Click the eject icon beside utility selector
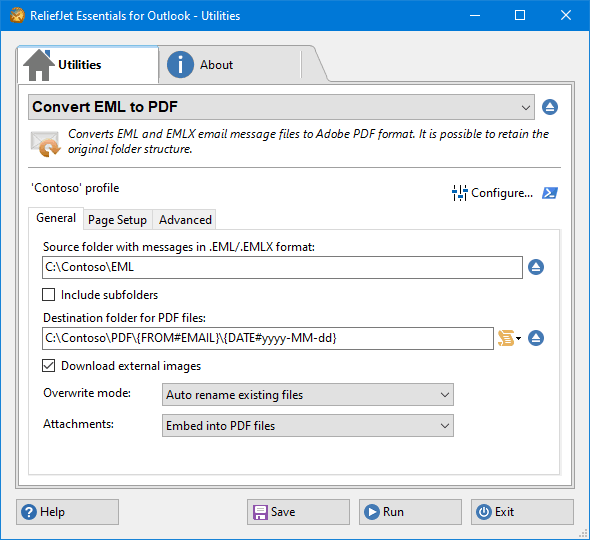590x540 pixels. 550,107
